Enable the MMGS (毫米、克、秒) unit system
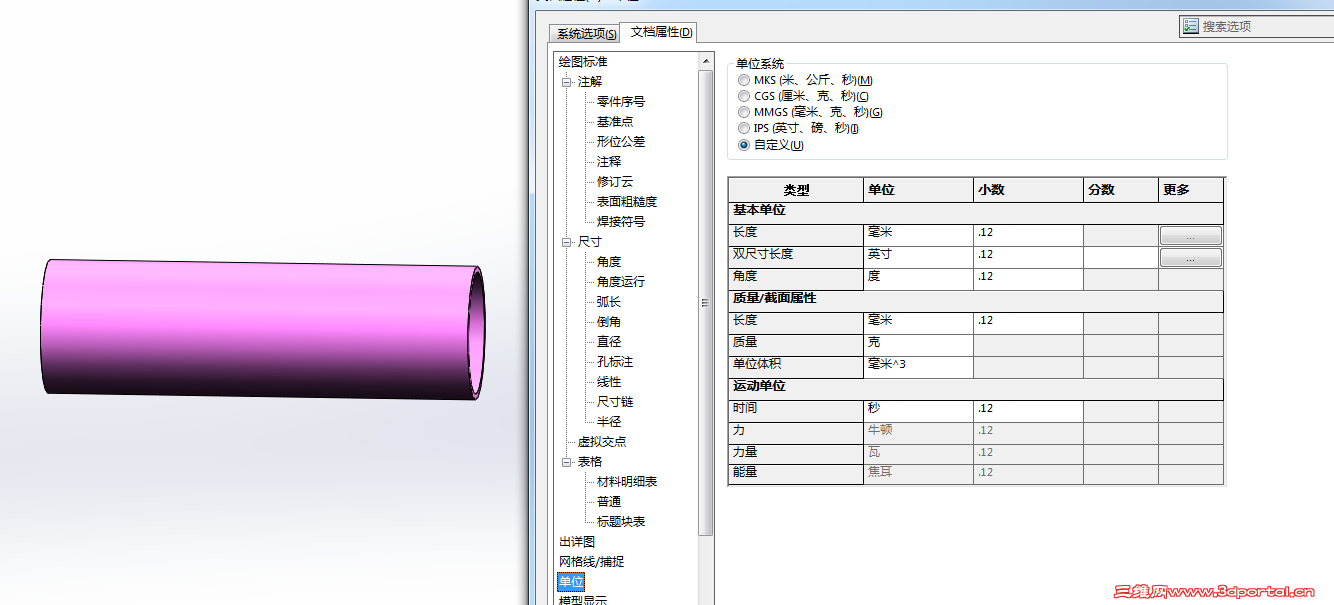This screenshot has height=605, width=1334. click(743, 112)
